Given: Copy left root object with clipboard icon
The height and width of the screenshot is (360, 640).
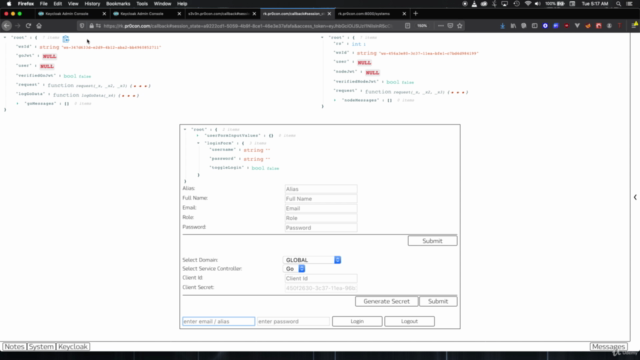Looking at the screenshot, I should click(x=66, y=39).
